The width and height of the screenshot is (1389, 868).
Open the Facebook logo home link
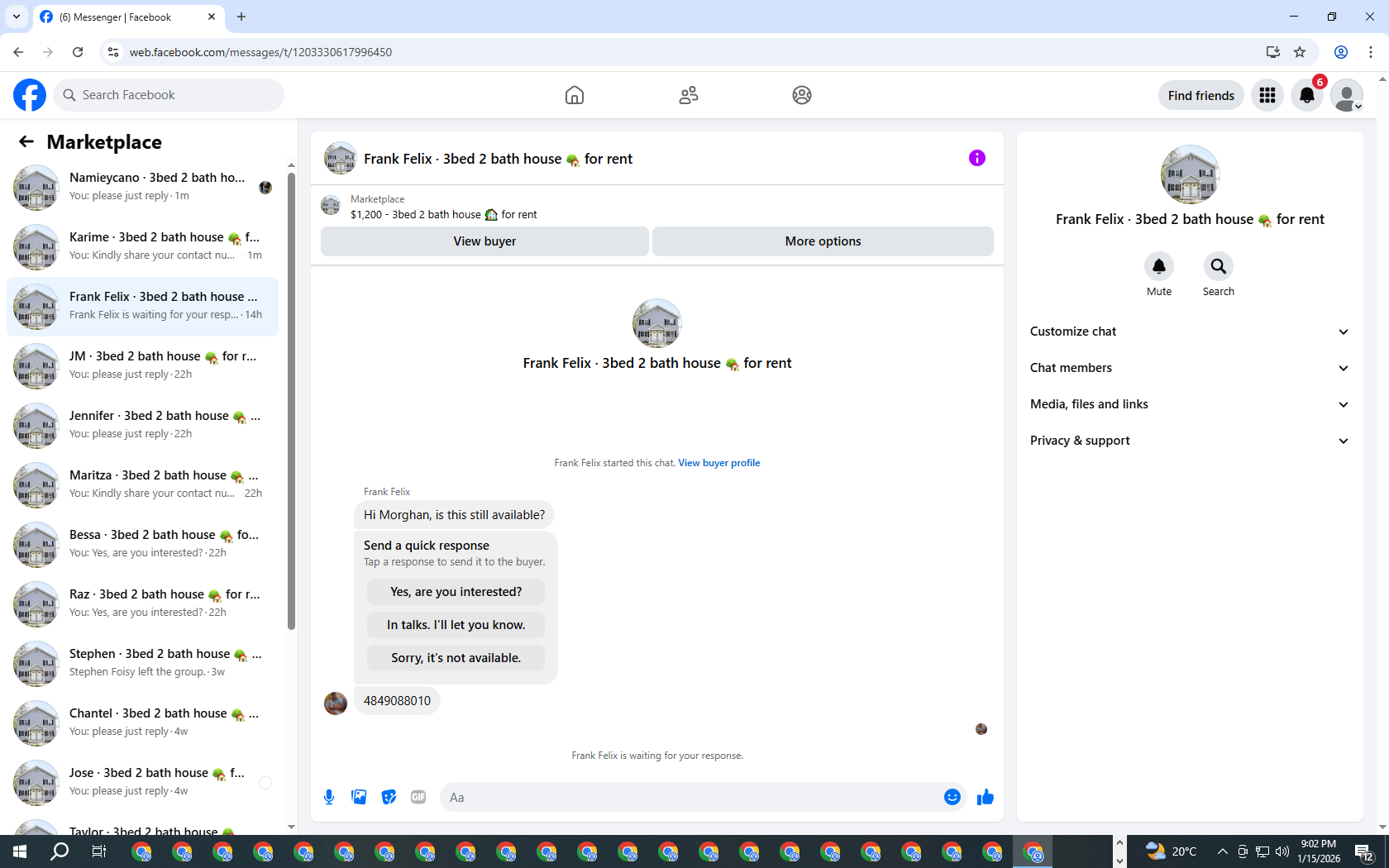[x=30, y=95]
